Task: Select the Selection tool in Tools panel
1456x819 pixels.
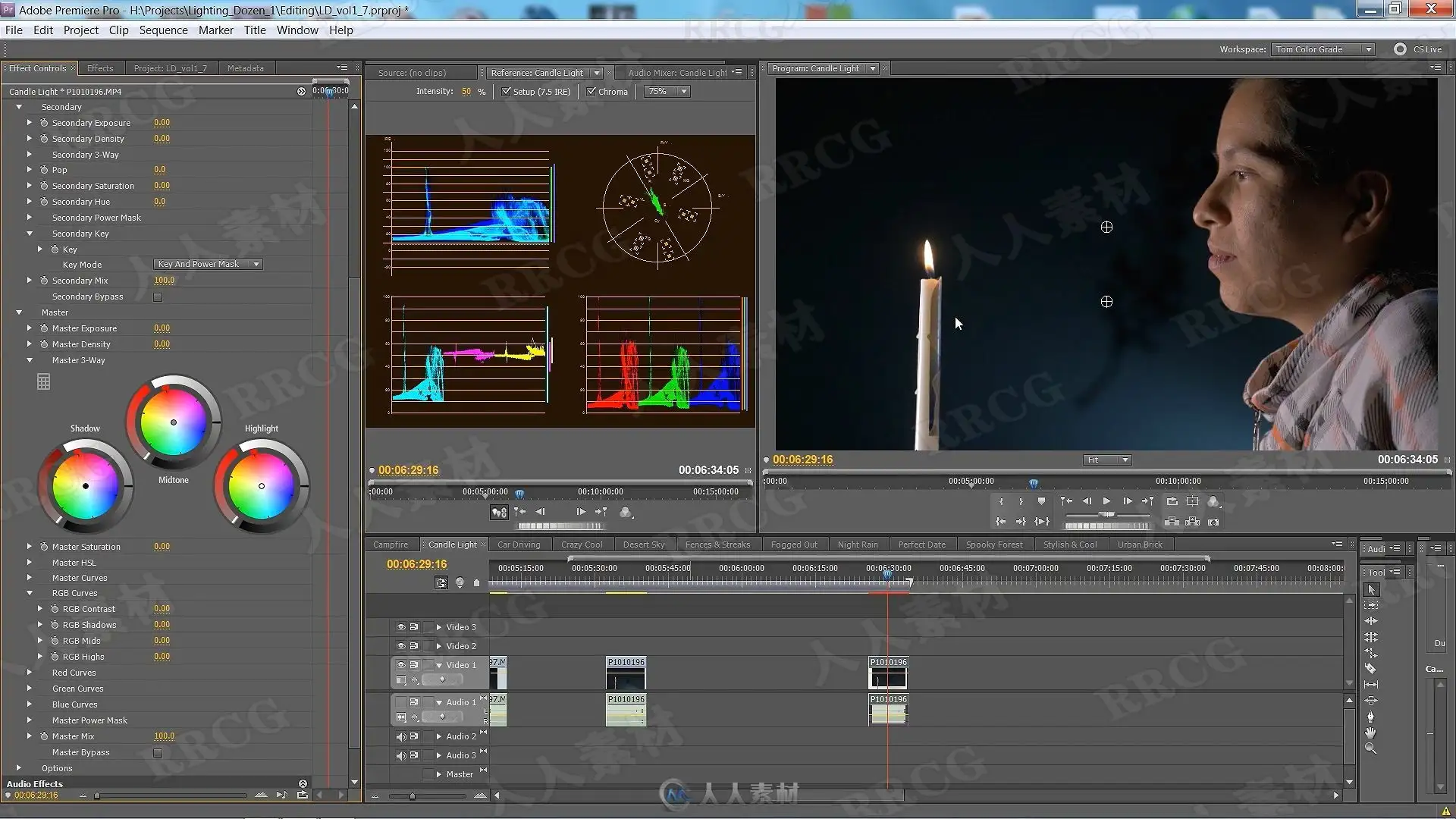Action: tap(1371, 589)
